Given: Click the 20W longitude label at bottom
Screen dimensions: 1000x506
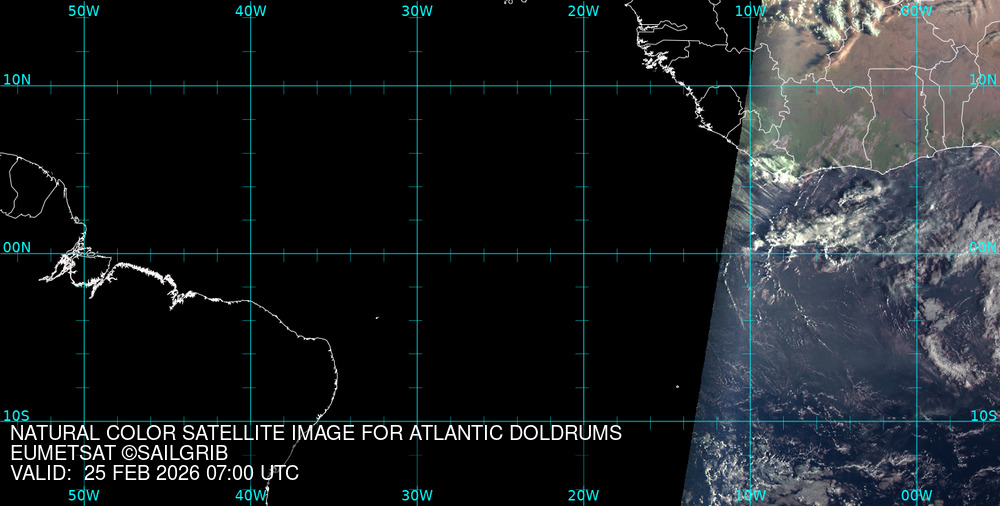Looking at the screenshot, I should (x=583, y=495).
